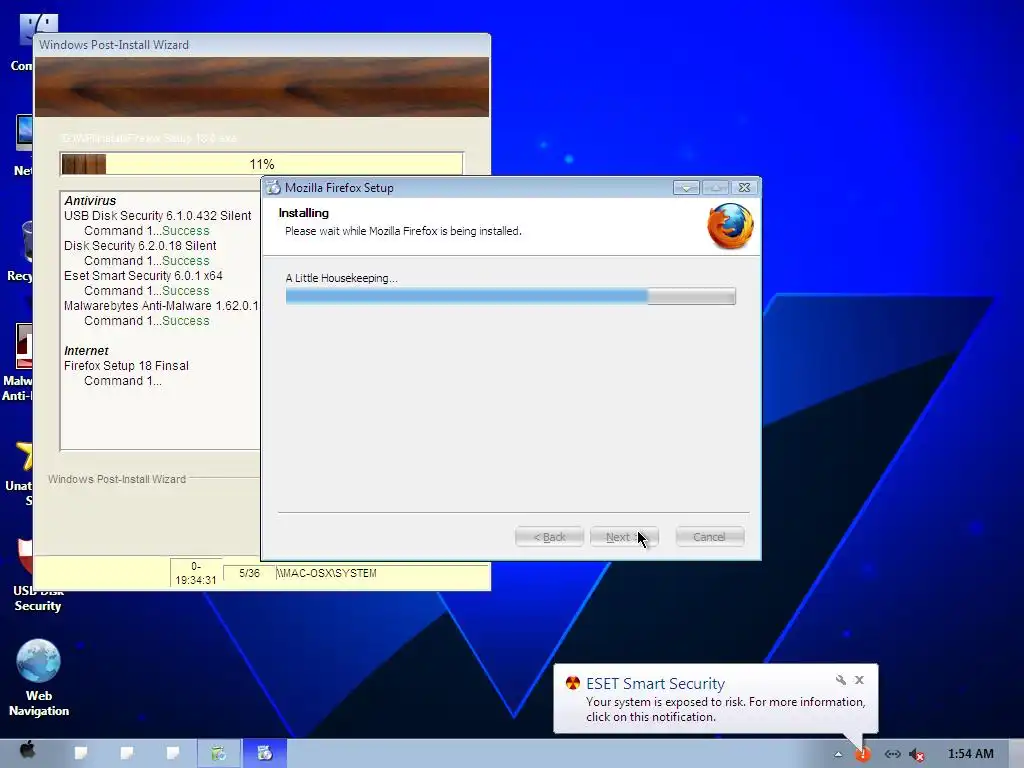This screenshot has height=768, width=1024.
Task: Click the '5/36' counter field
Action: pos(249,573)
